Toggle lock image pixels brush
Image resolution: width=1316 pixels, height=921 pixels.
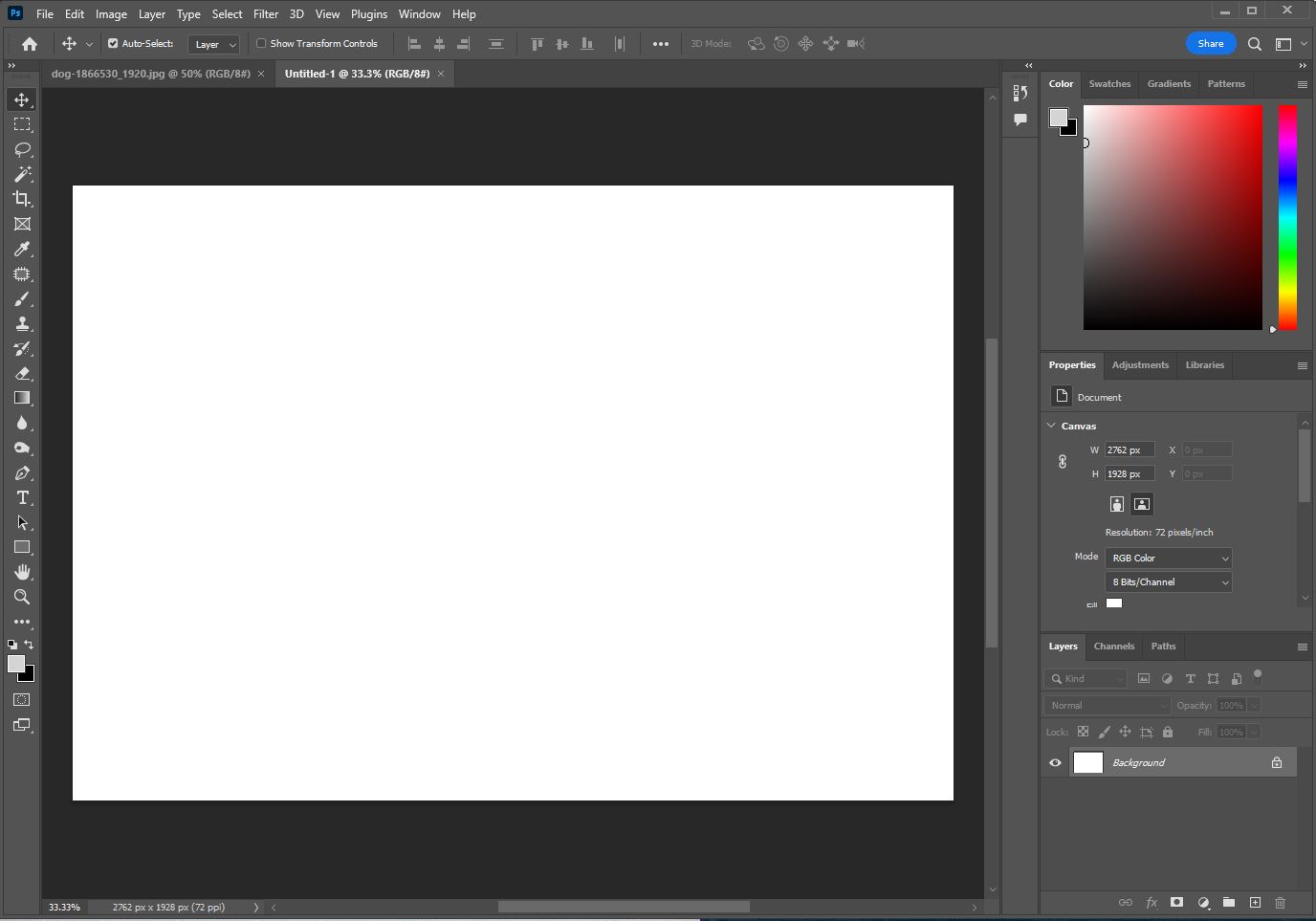1105,733
